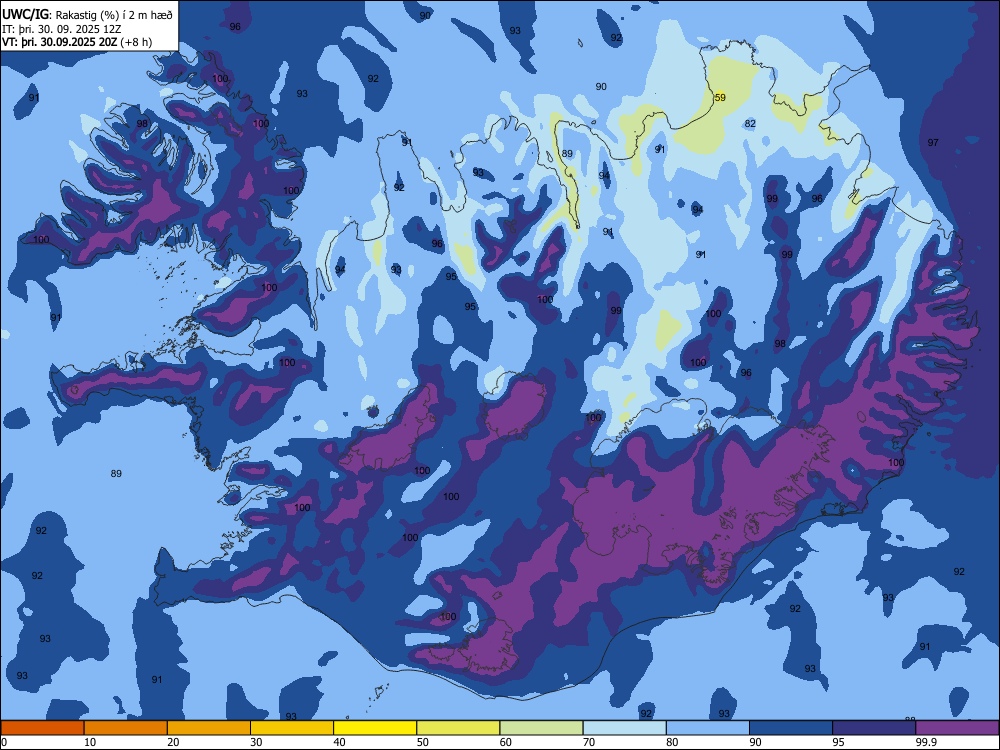Click the '95' label on the color scale
The height and width of the screenshot is (750, 1000).
839,742
